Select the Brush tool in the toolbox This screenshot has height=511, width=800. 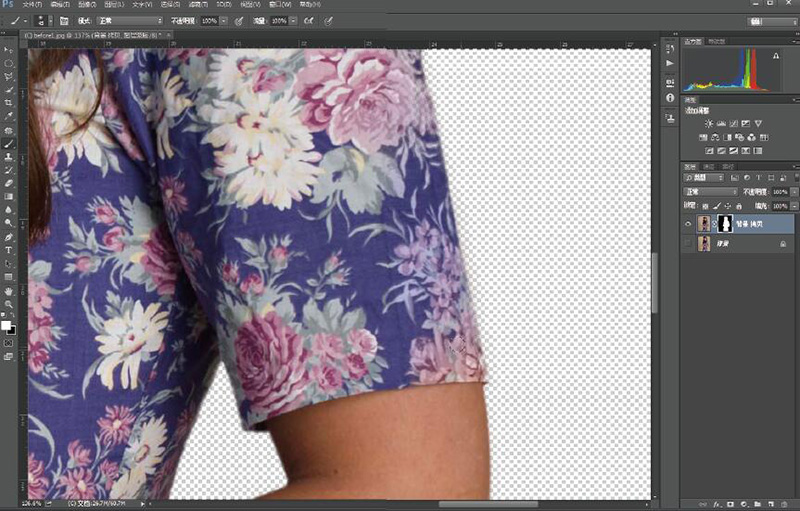pyautogui.click(x=9, y=144)
